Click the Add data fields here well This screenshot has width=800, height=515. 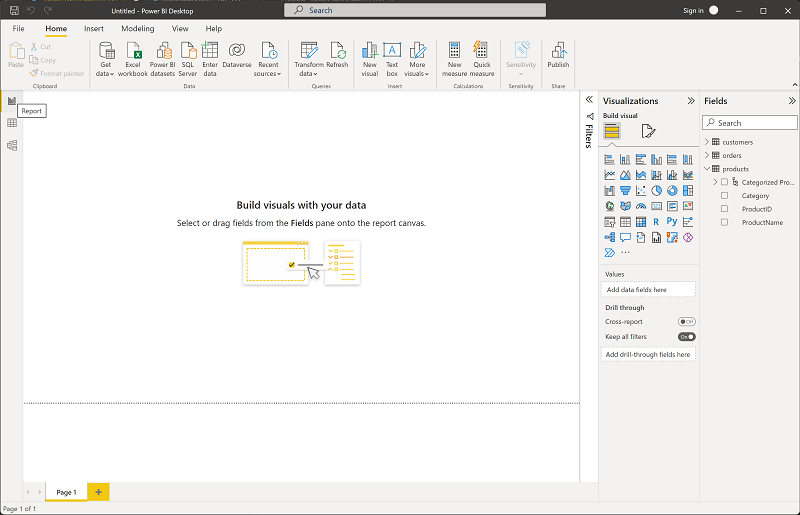648,289
